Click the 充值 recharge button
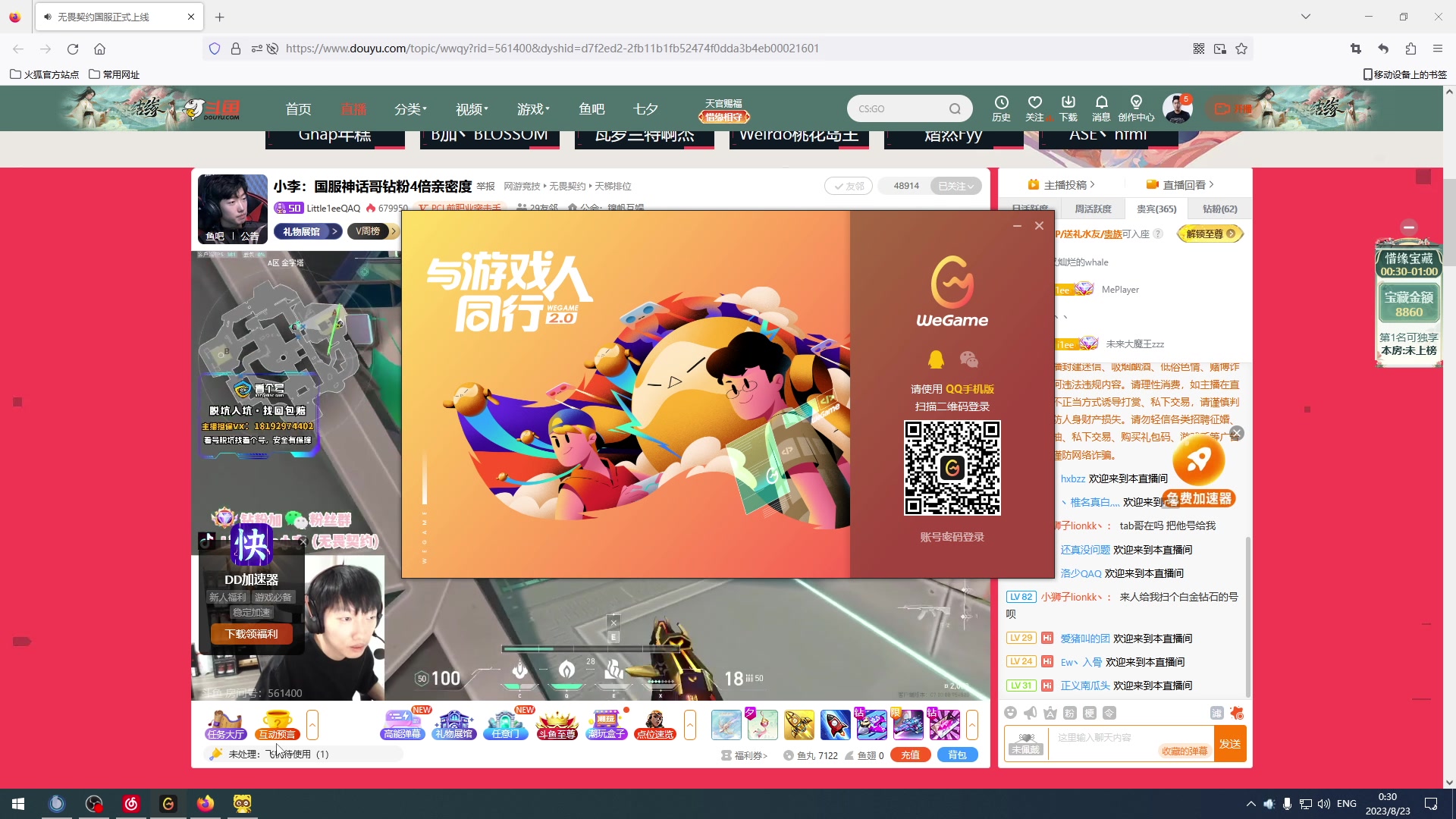Image resolution: width=1456 pixels, height=819 pixels. tap(911, 755)
